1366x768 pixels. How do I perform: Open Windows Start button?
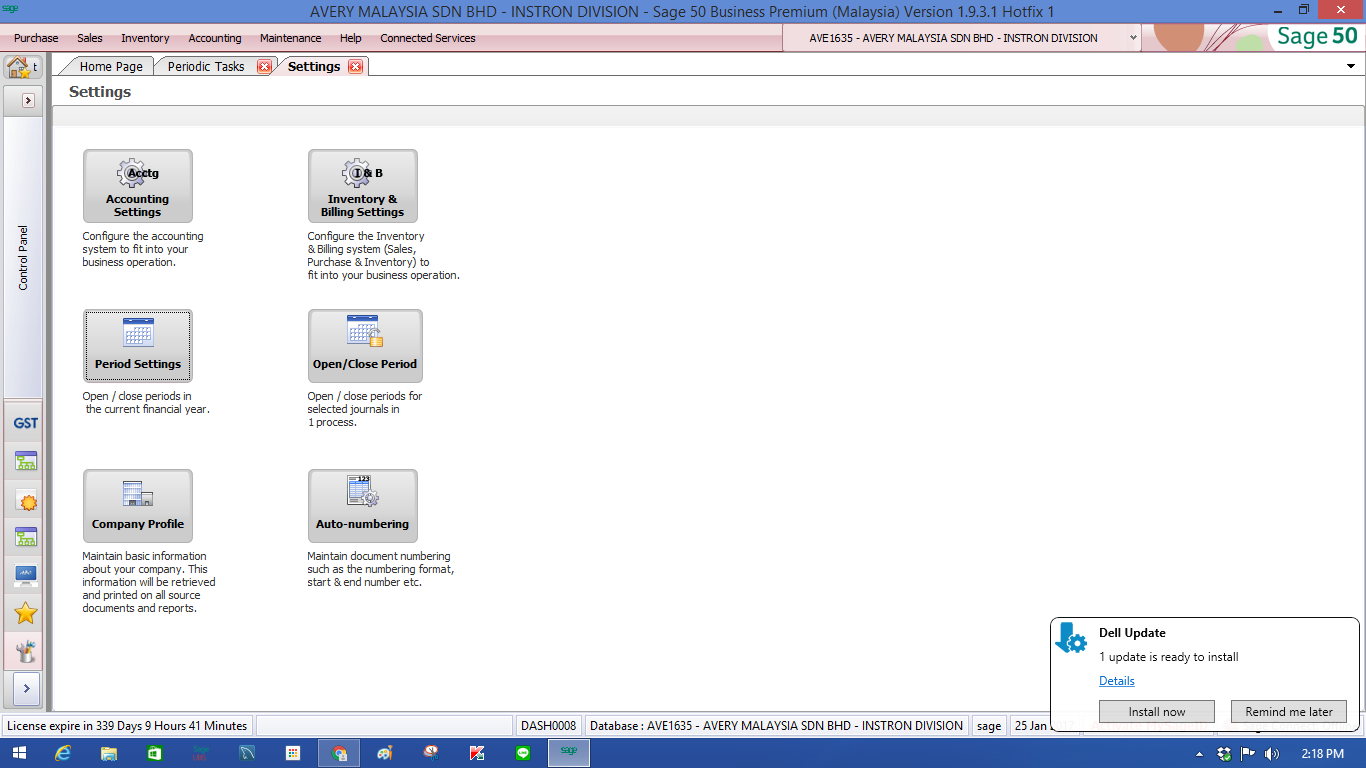(19, 753)
